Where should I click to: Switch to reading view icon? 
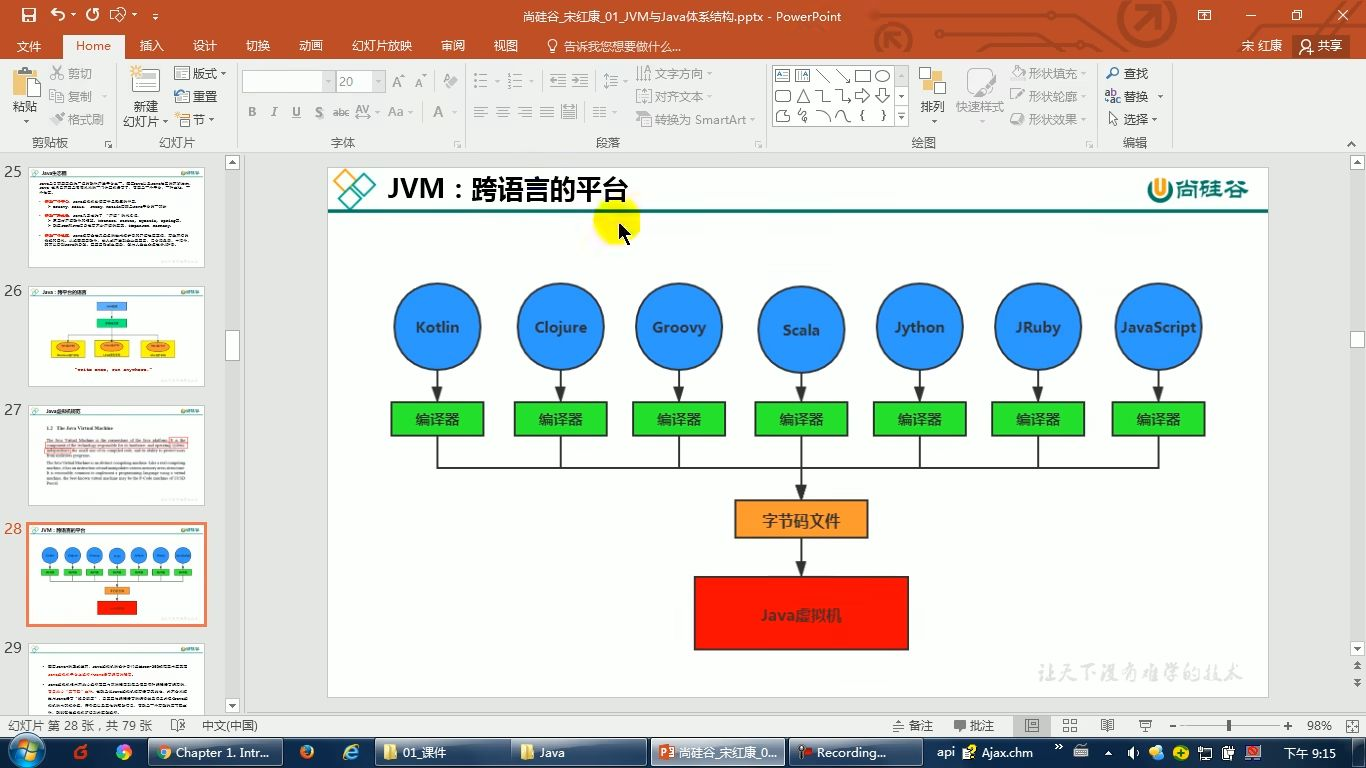pos(1107,726)
